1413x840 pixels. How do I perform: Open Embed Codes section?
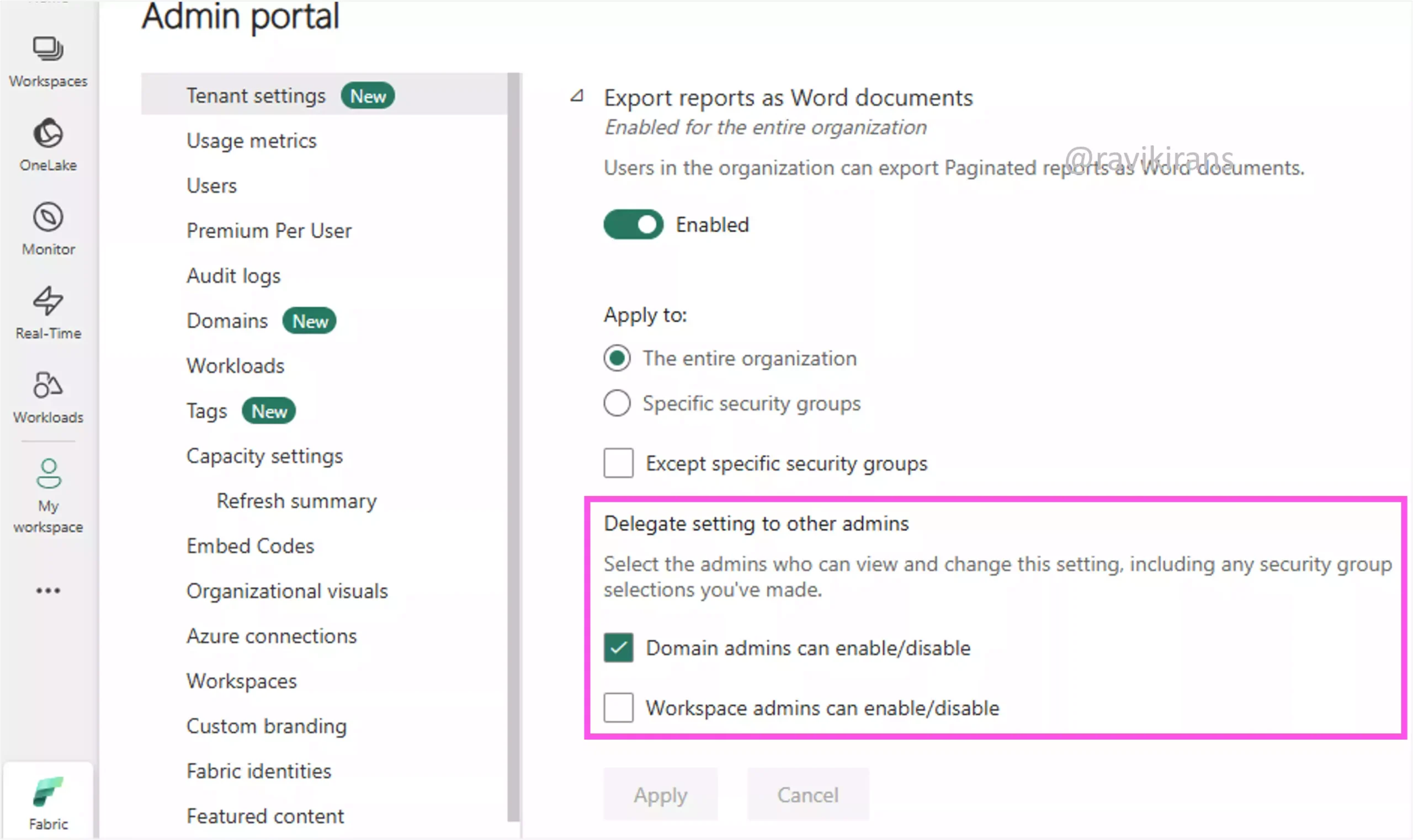coord(250,546)
